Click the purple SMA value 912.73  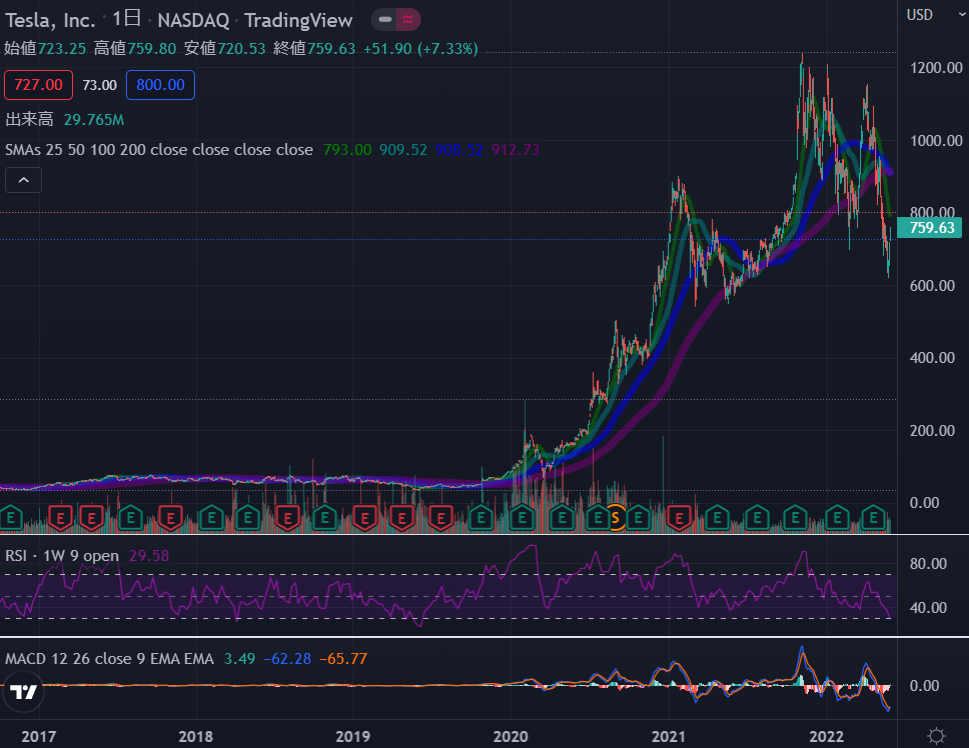pos(515,150)
